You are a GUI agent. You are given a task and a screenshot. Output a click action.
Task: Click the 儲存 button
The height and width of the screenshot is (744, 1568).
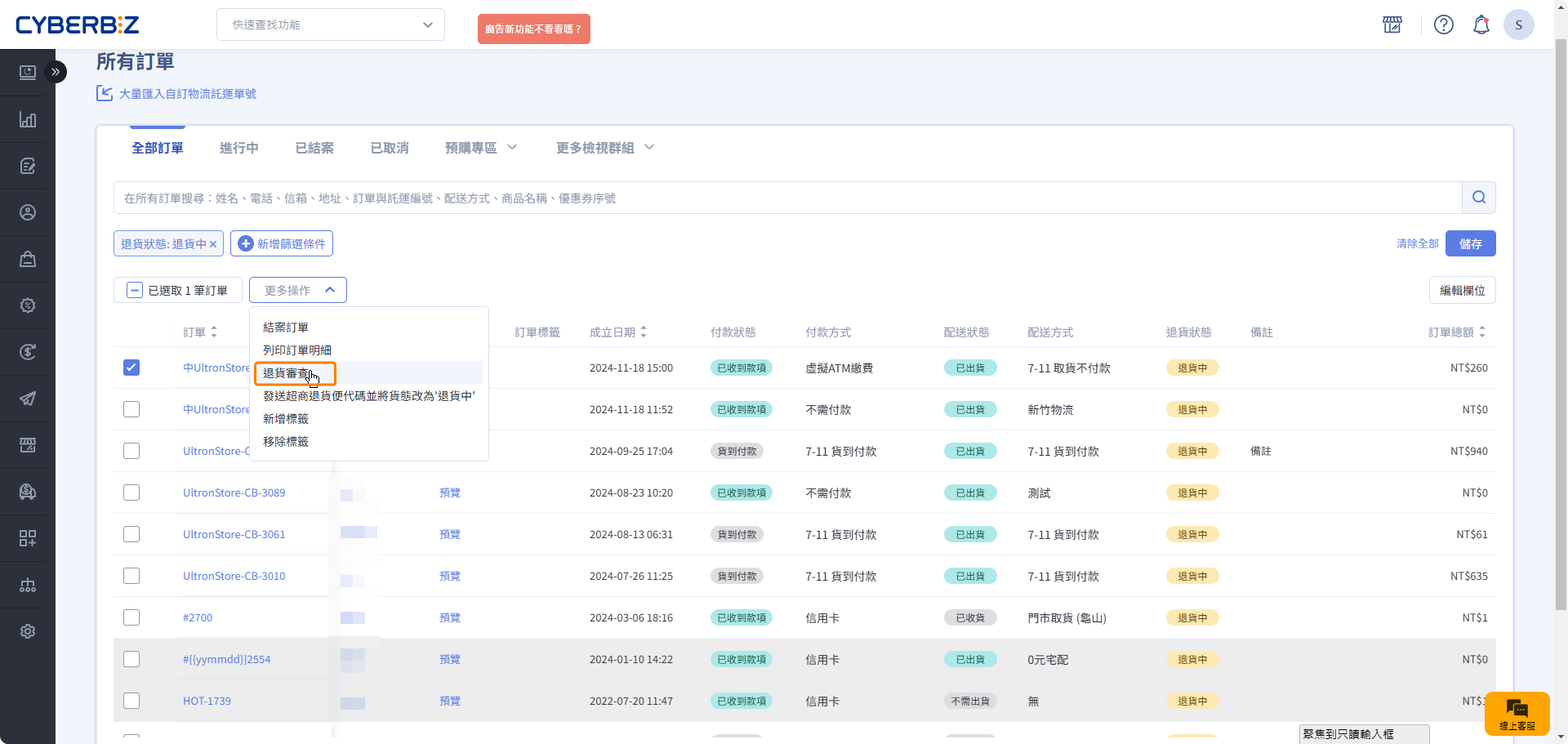(1470, 243)
